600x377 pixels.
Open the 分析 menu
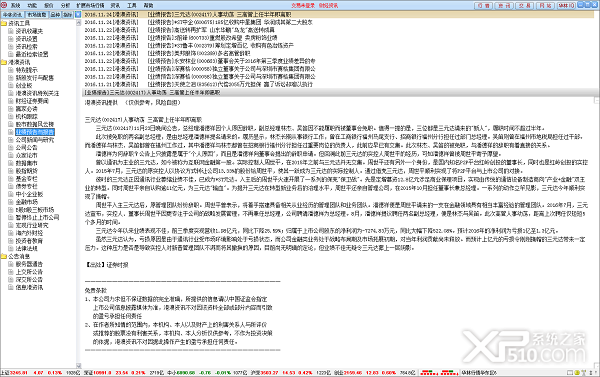click(x=65, y=5)
